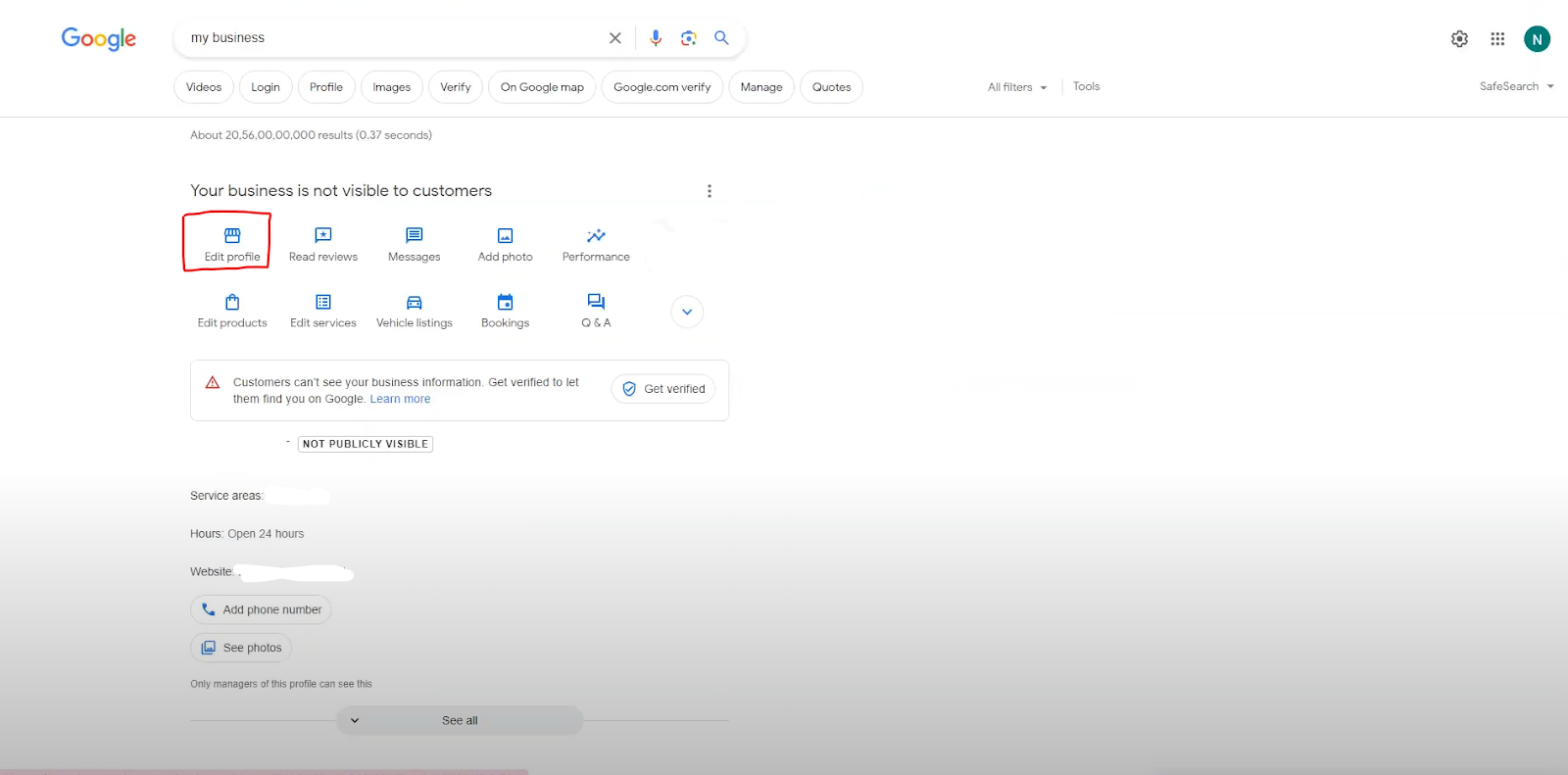Click NOT PUBLICLY VISIBLE badge
This screenshot has width=1568, height=775.
[x=366, y=444]
